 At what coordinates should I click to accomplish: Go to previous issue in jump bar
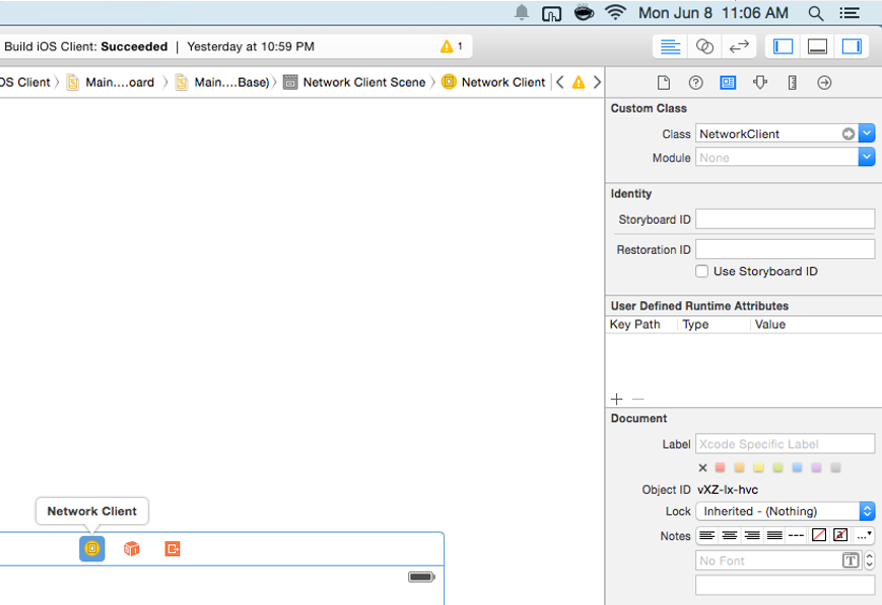click(x=560, y=82)
